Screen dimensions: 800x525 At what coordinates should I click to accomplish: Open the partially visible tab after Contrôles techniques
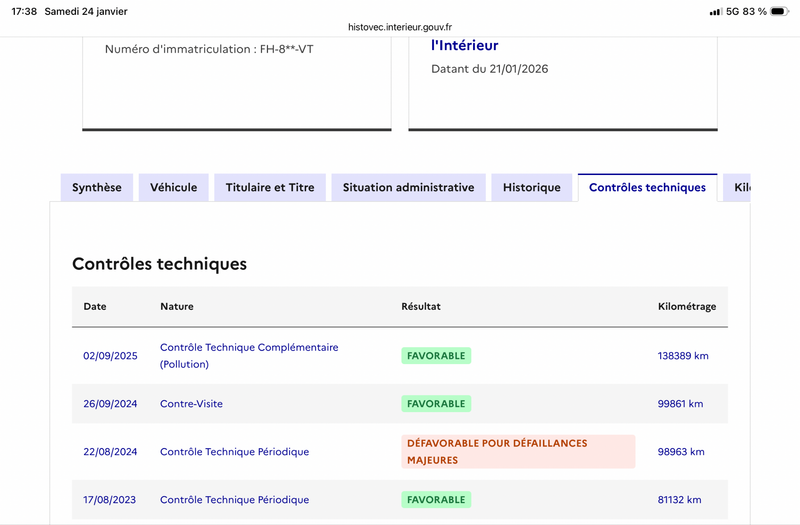tap(739, 188)
